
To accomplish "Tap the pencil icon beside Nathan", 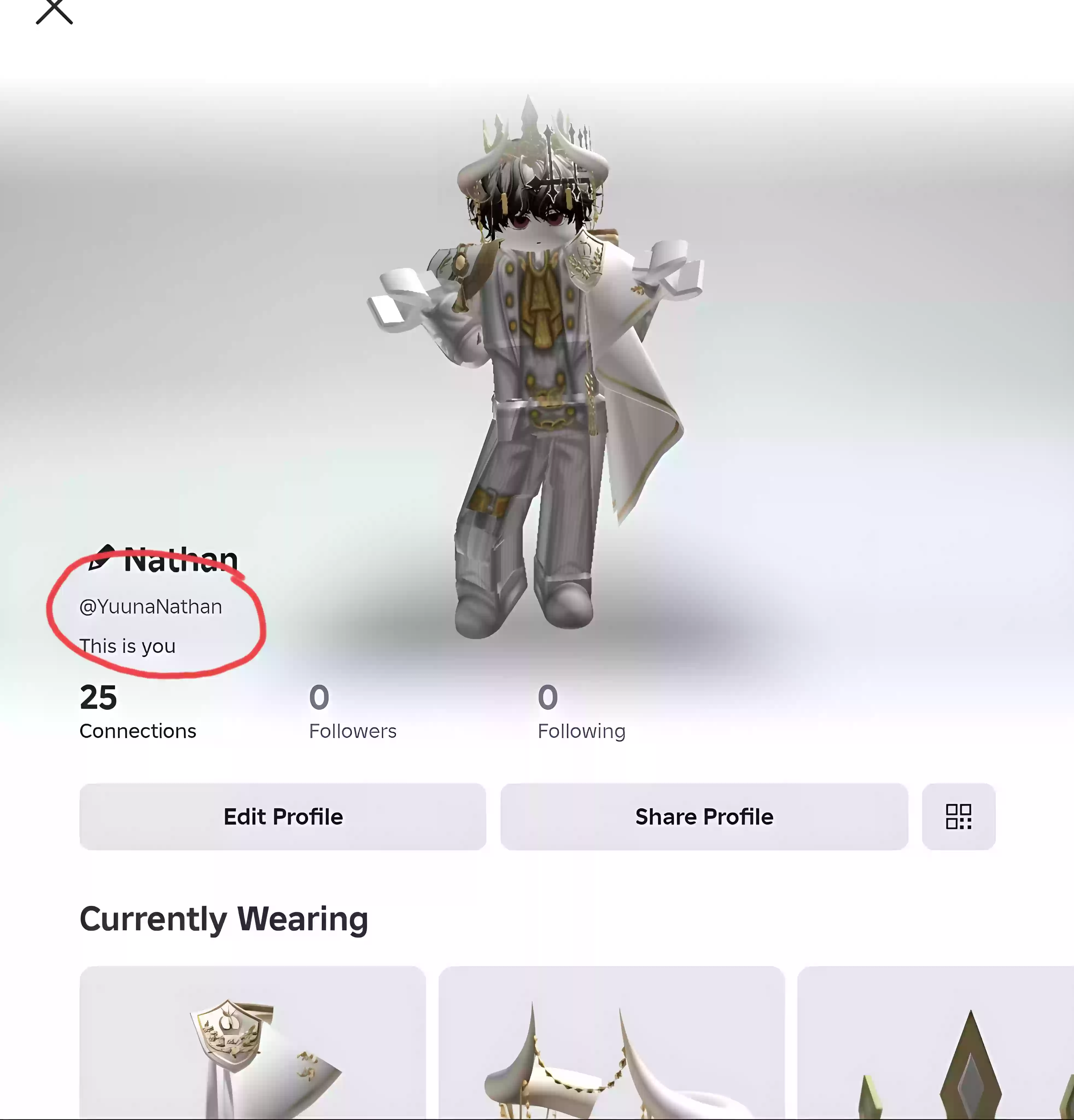I will point(102,558).
